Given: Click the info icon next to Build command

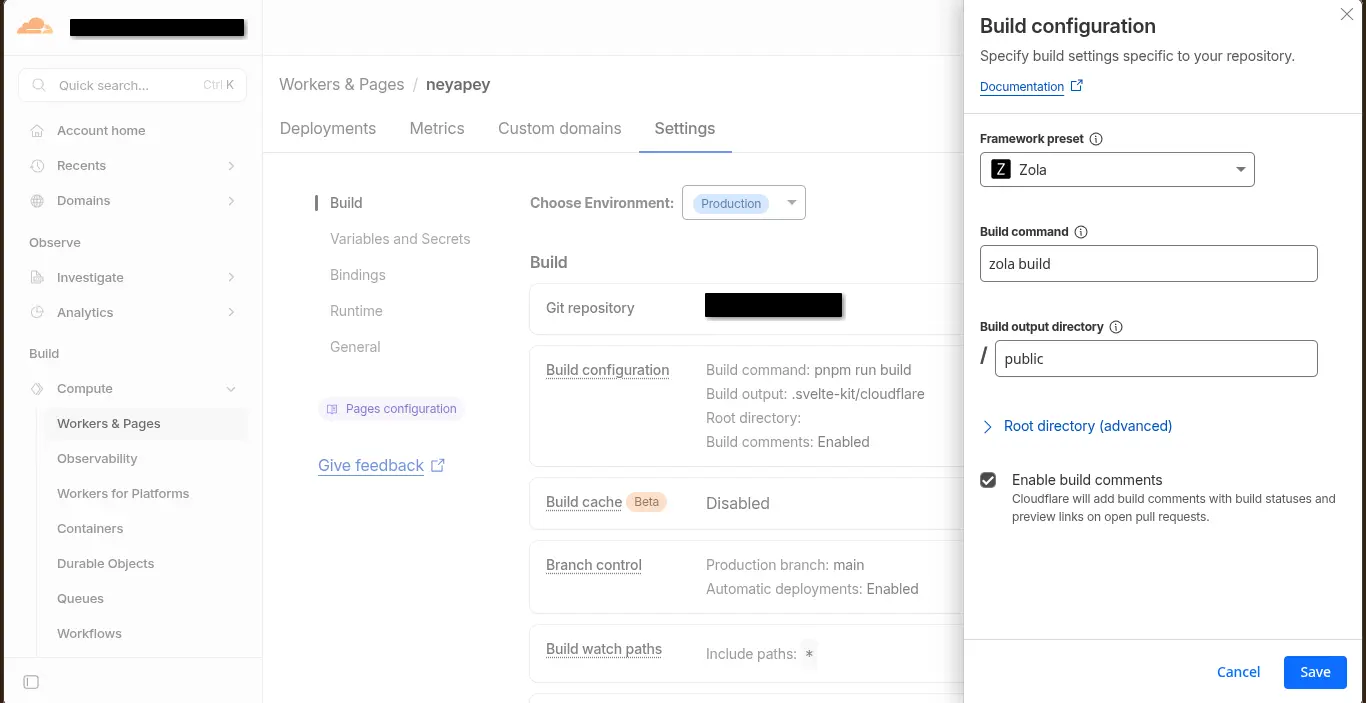Looking at the screenshot, I should coord(1081,232).
